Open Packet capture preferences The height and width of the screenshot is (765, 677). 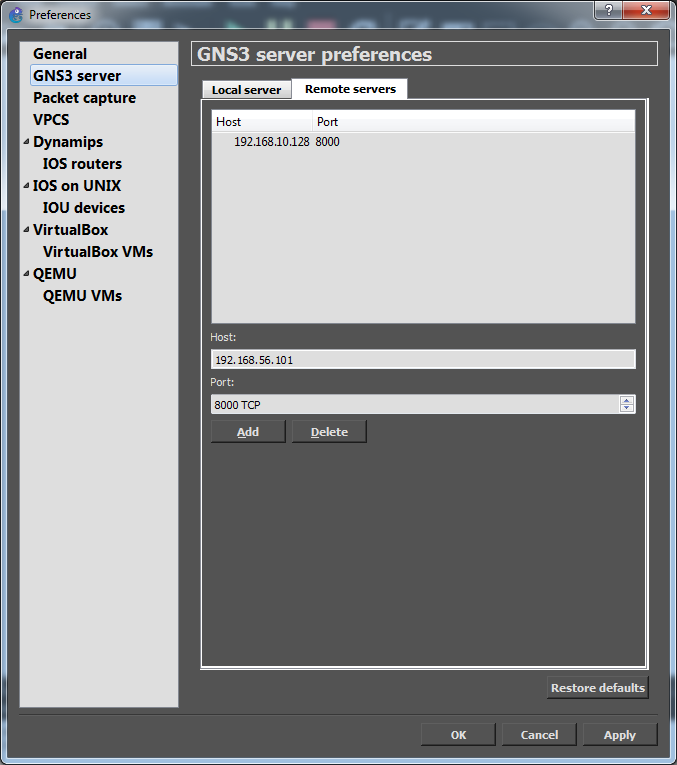click(x=84, y=98)
